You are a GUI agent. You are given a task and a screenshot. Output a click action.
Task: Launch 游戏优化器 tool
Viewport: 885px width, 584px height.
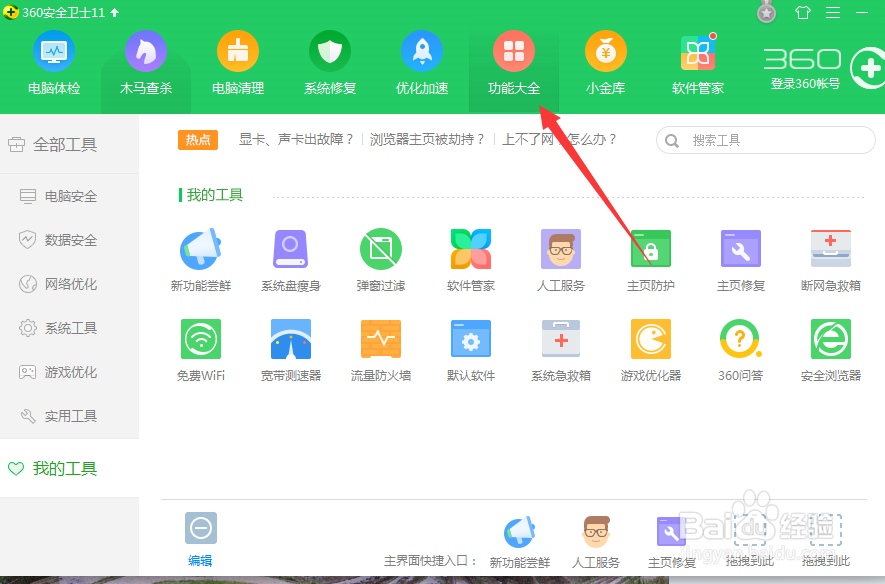tap(651, 350)
